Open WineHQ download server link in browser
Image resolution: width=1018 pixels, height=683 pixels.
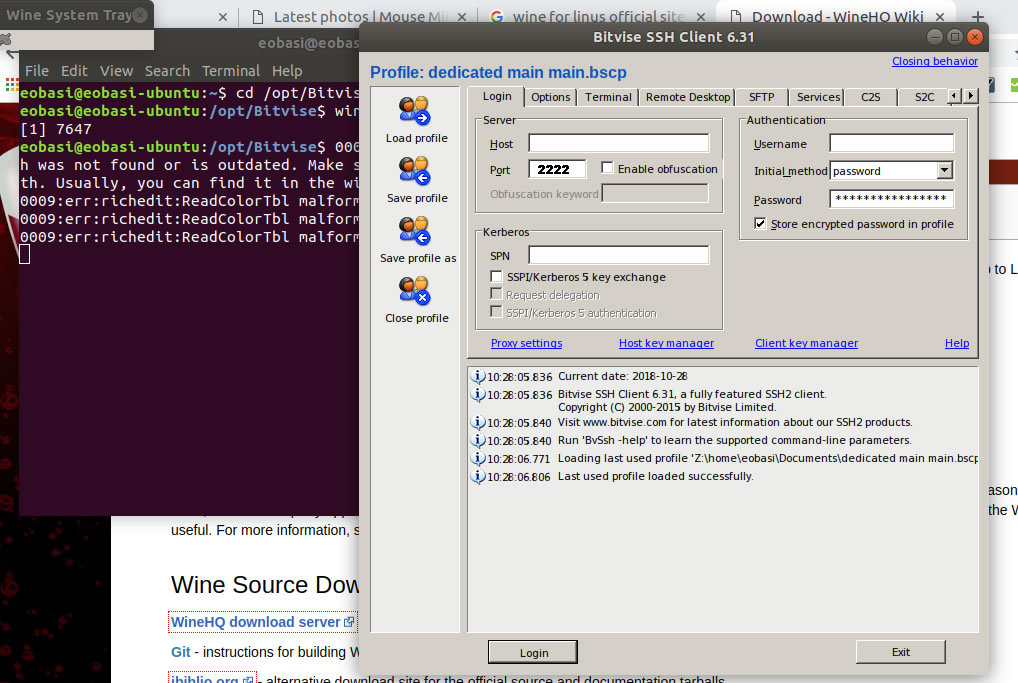[262, 622]
